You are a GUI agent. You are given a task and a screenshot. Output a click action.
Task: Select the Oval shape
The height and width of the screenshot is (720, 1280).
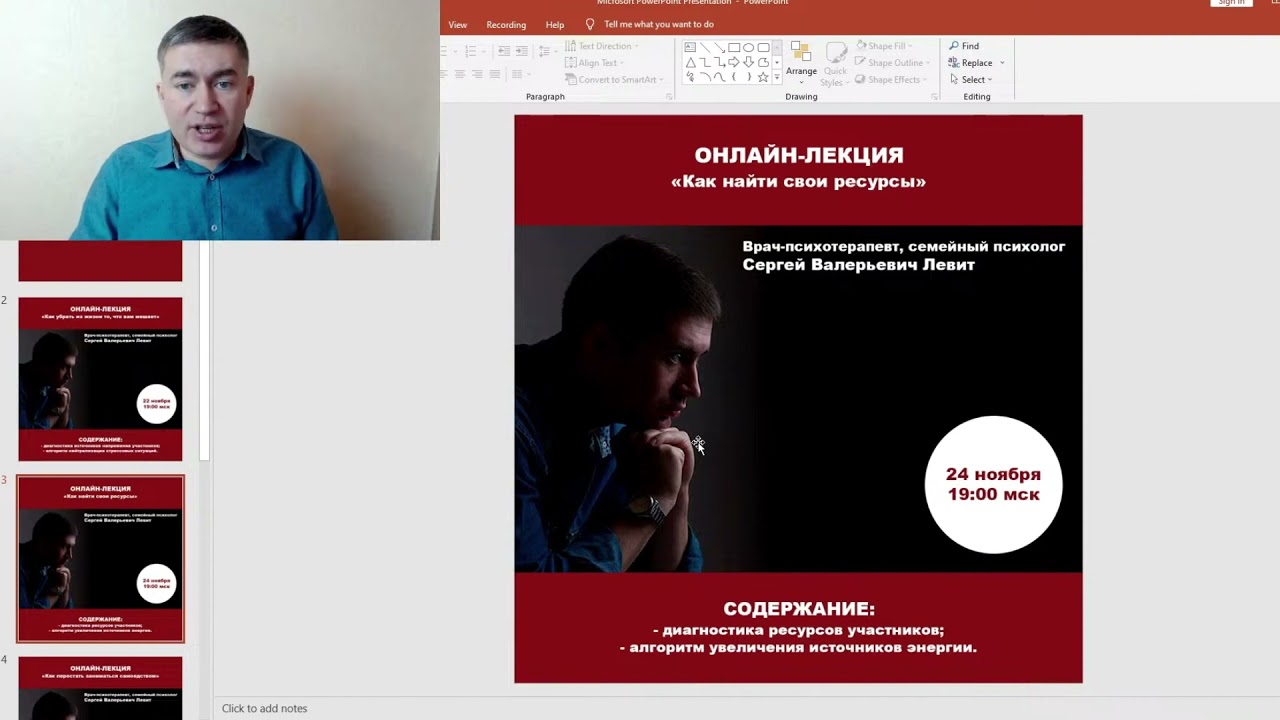[x=748, y=47]
